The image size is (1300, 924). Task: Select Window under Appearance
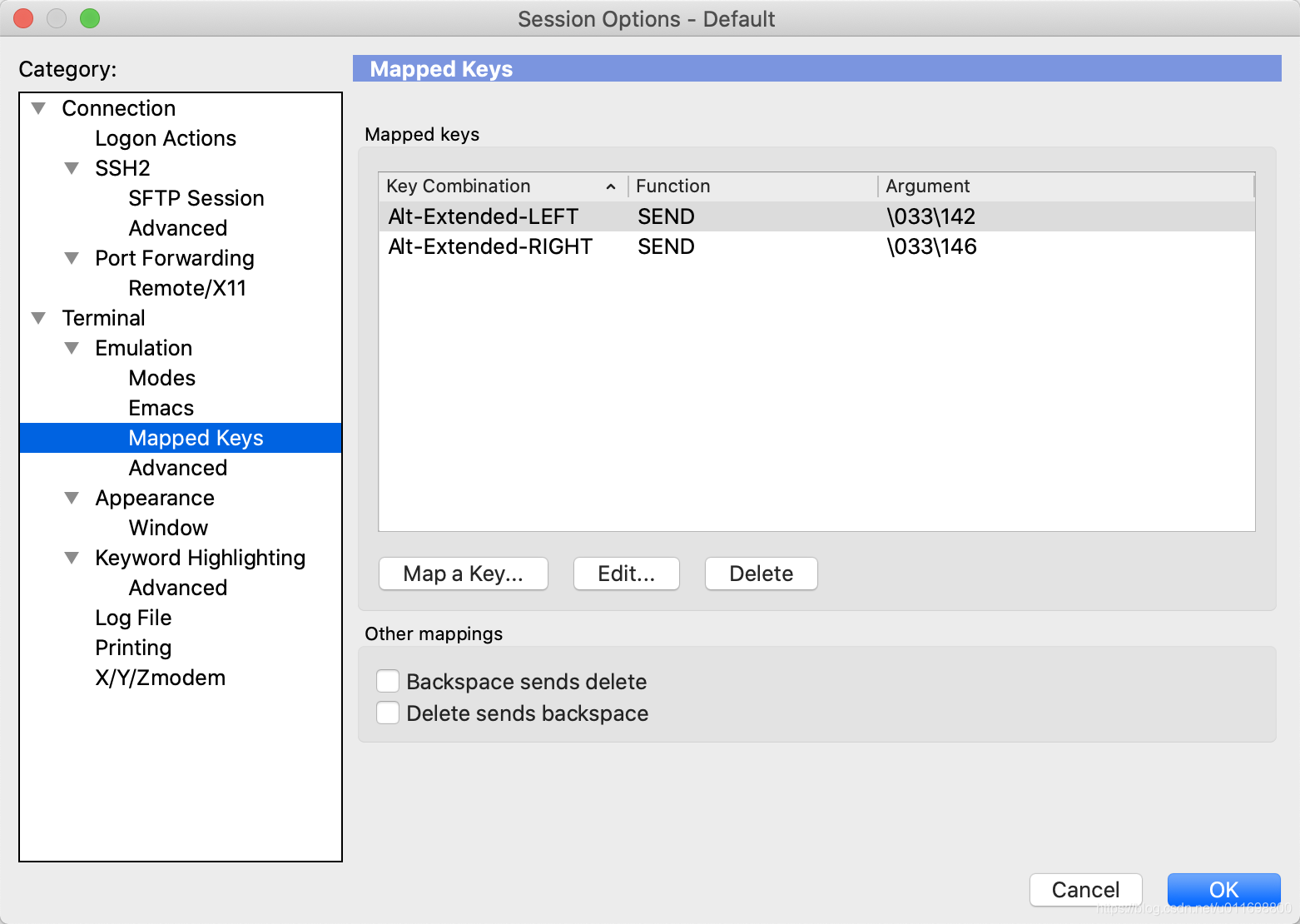168,528
